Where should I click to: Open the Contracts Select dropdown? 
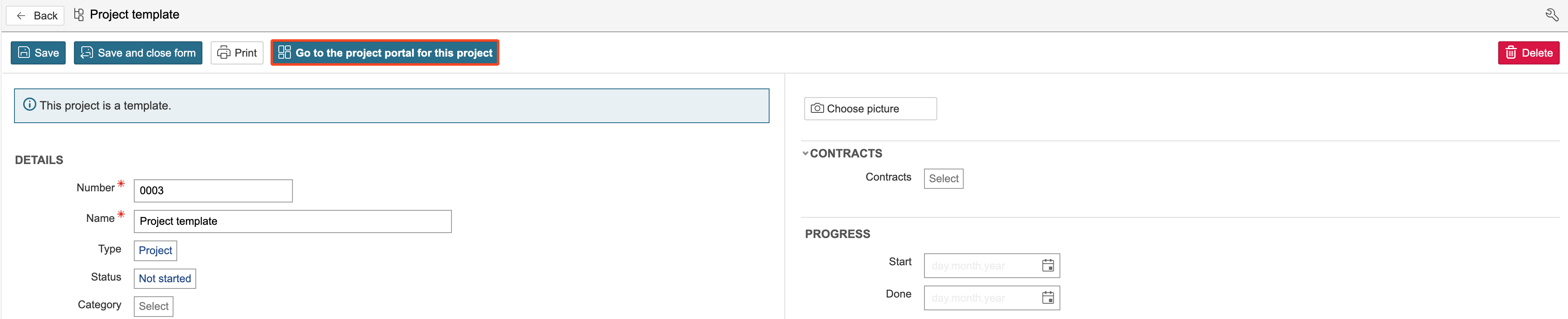click(x=943, y=179)
